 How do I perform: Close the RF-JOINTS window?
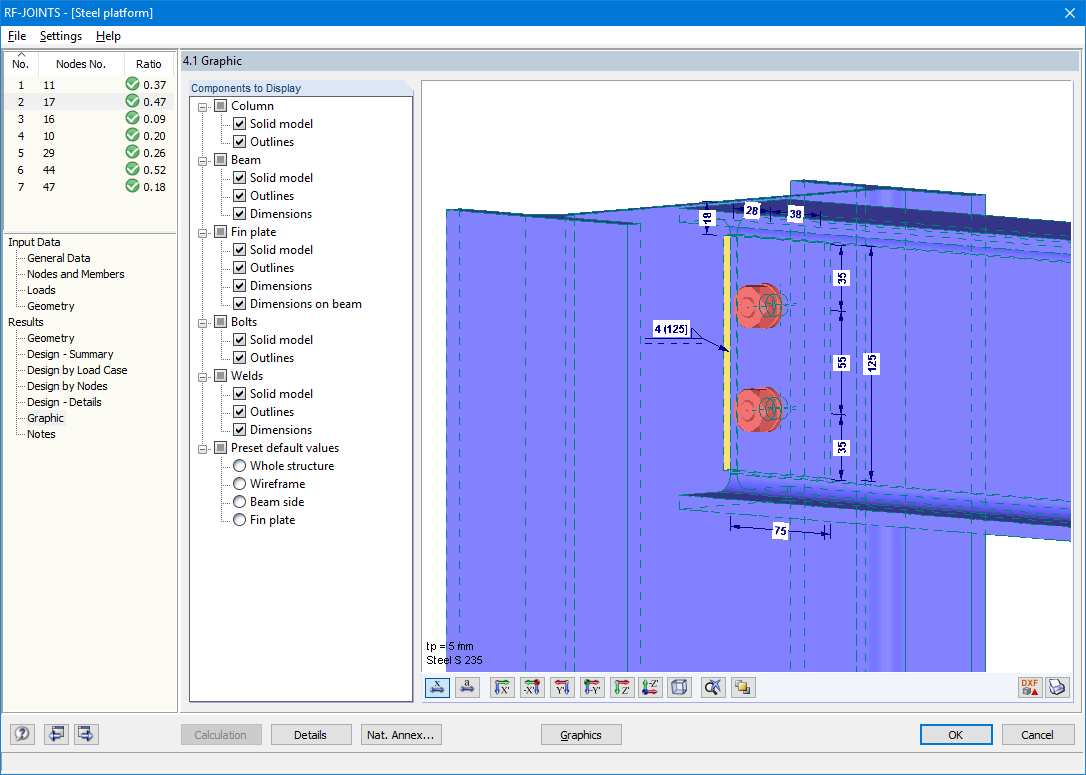tap(1069, 13)
